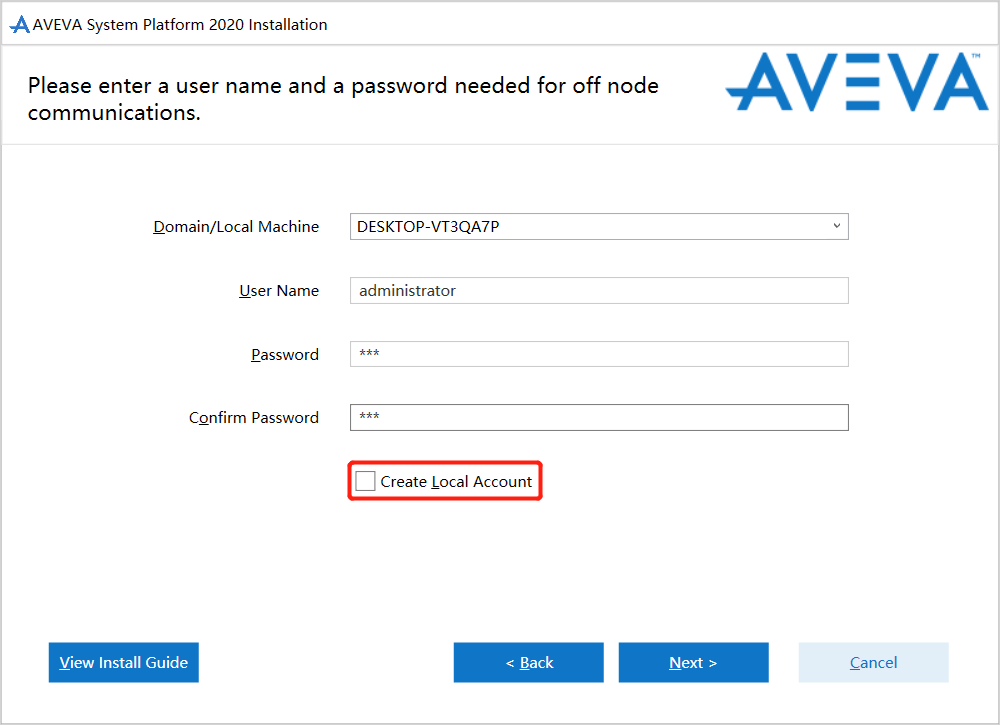
Task: Click the Create Local Account label text
Action: click(456, 482)
